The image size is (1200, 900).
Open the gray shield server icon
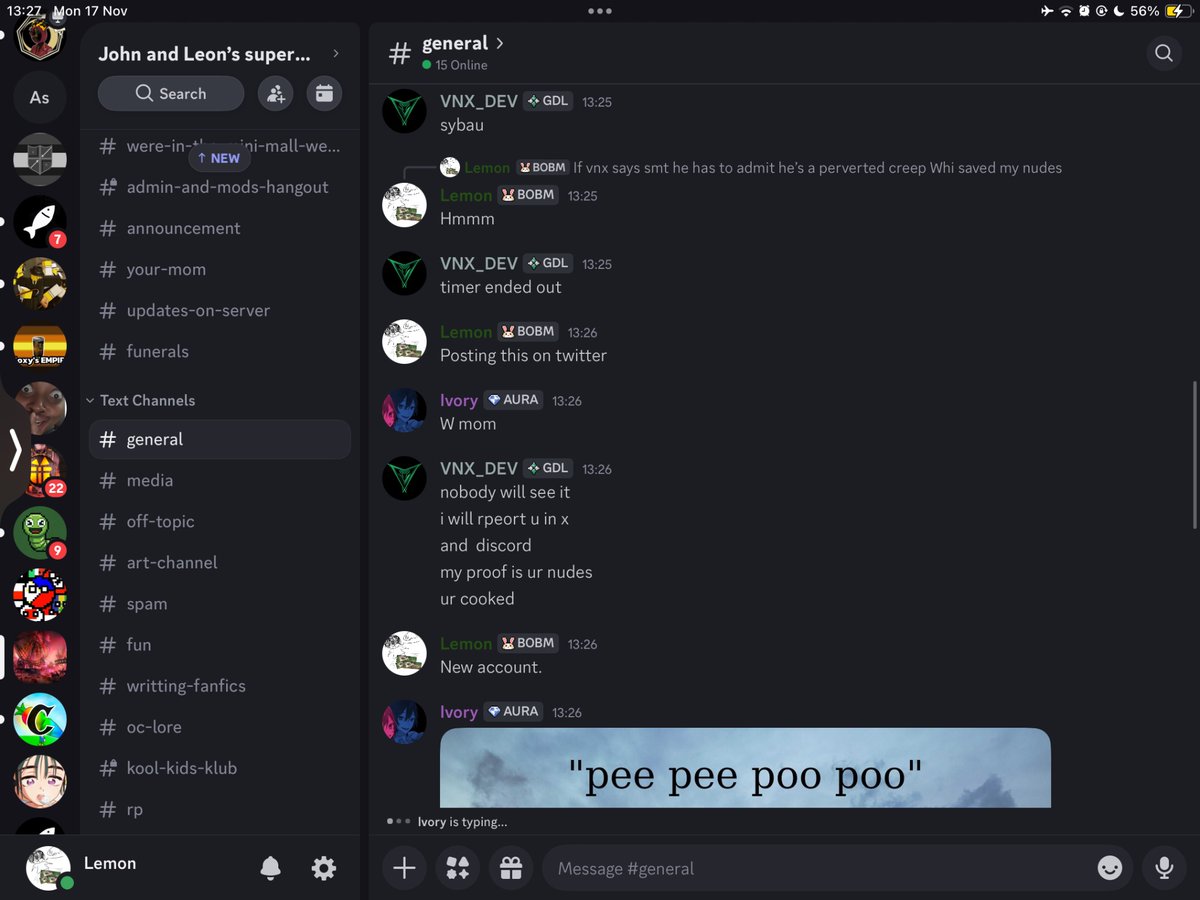pos(40,159)
